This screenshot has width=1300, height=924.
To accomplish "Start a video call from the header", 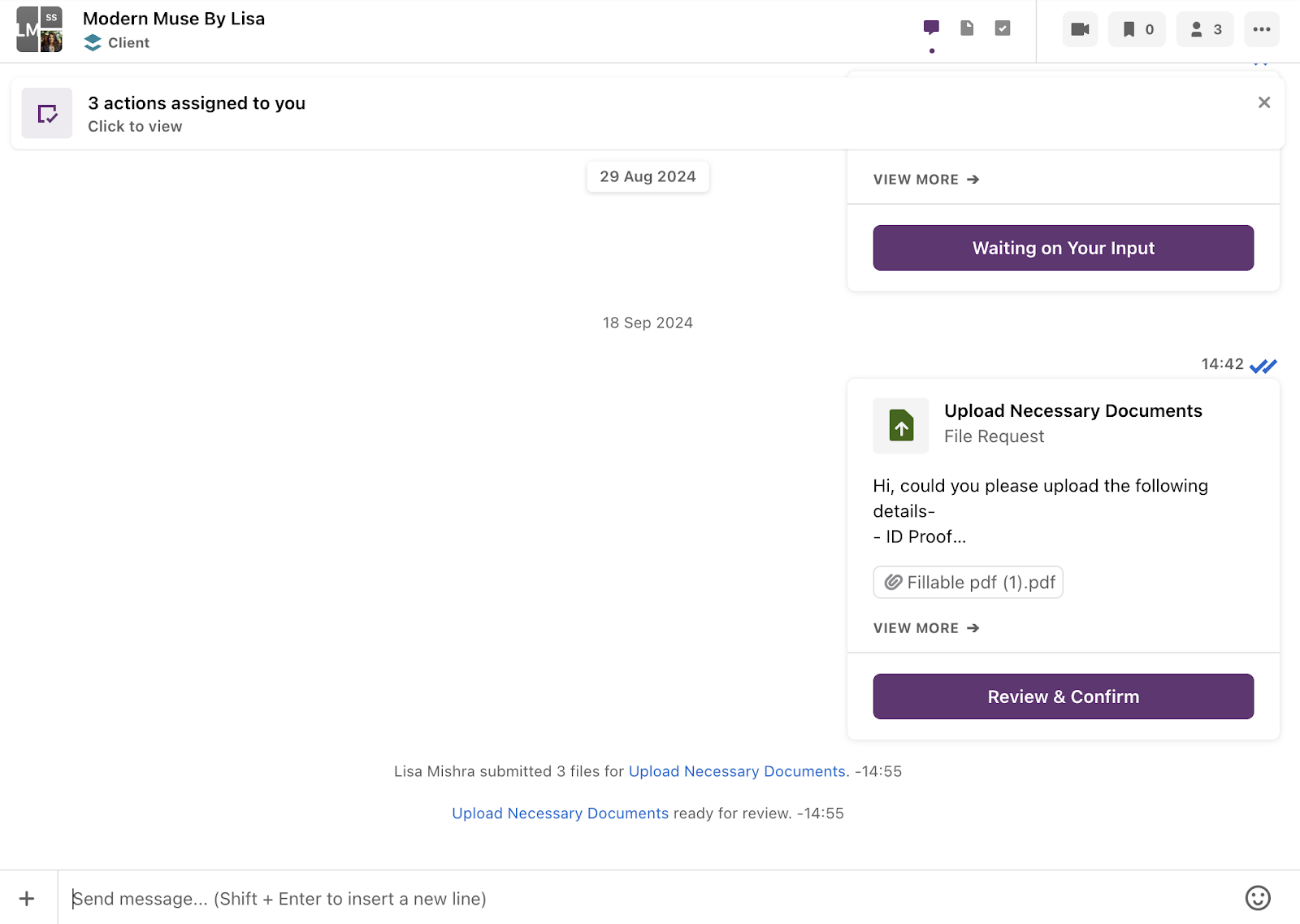I will 1079,29.
